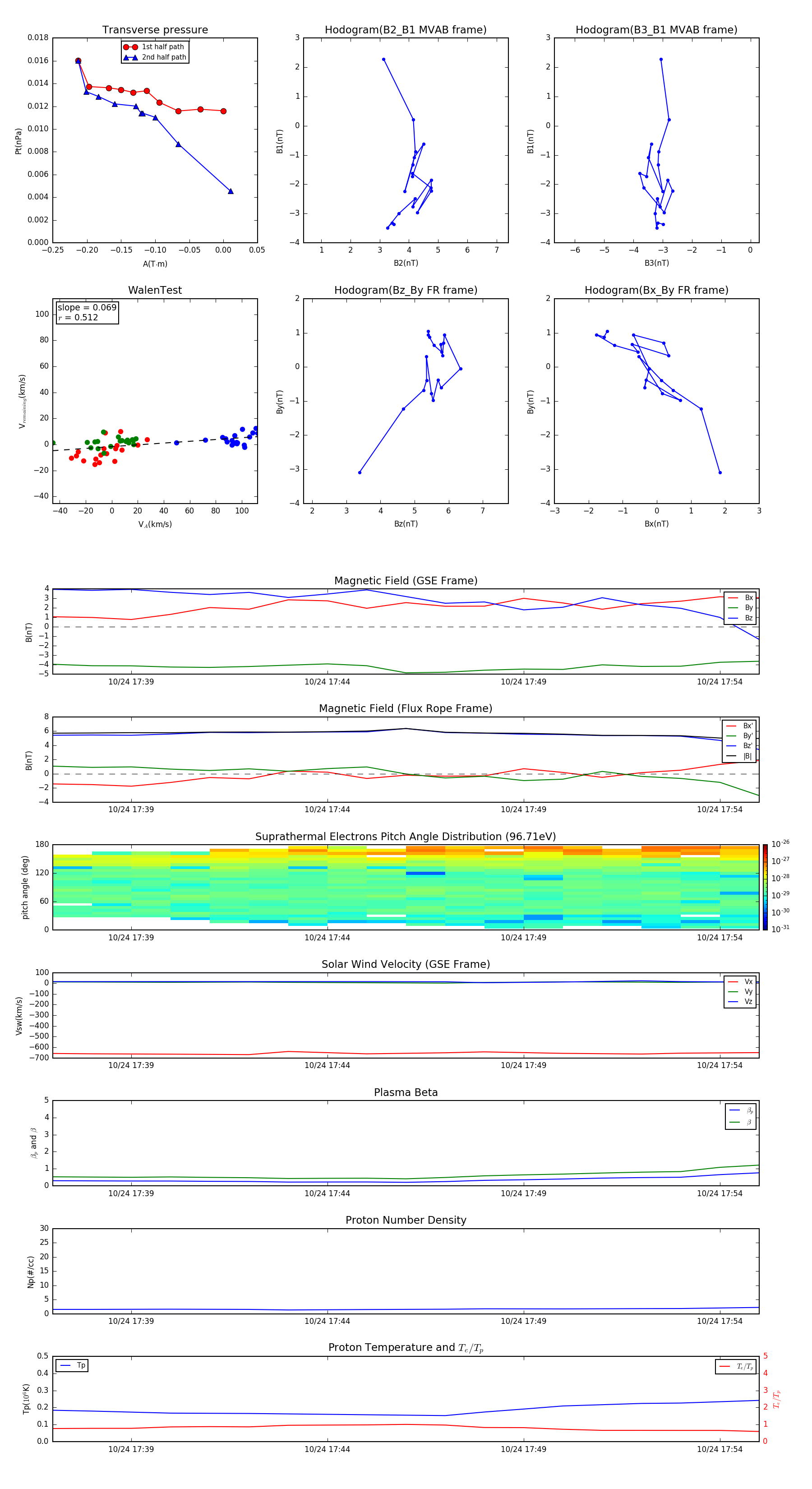Click the "Proton Number Density" title
Image resolution: width=812 pixels, height=1489 pixels.
pyautogui.click(x=406, y=1220)
